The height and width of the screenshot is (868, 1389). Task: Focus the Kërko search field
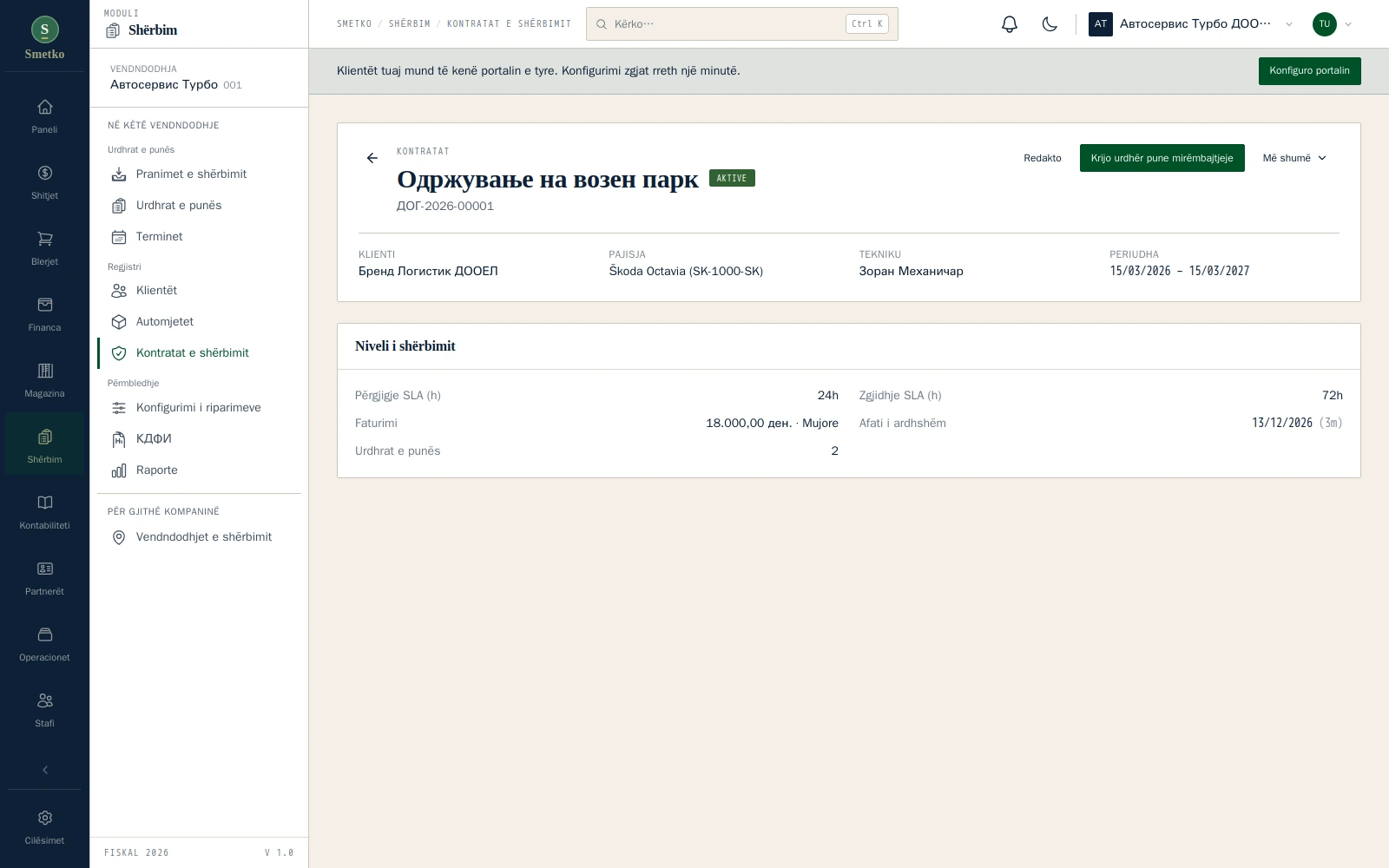(742, 24)
